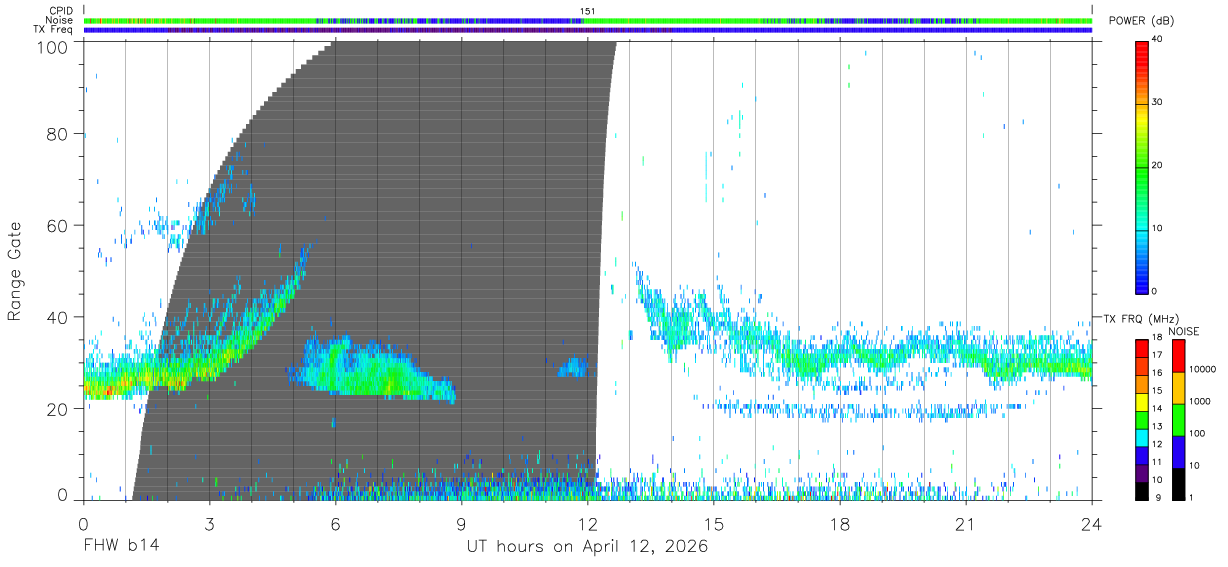Screen dimensions: 1228x567
Task: Click the 18 MHz frequency label
Action: point(1156,337)
